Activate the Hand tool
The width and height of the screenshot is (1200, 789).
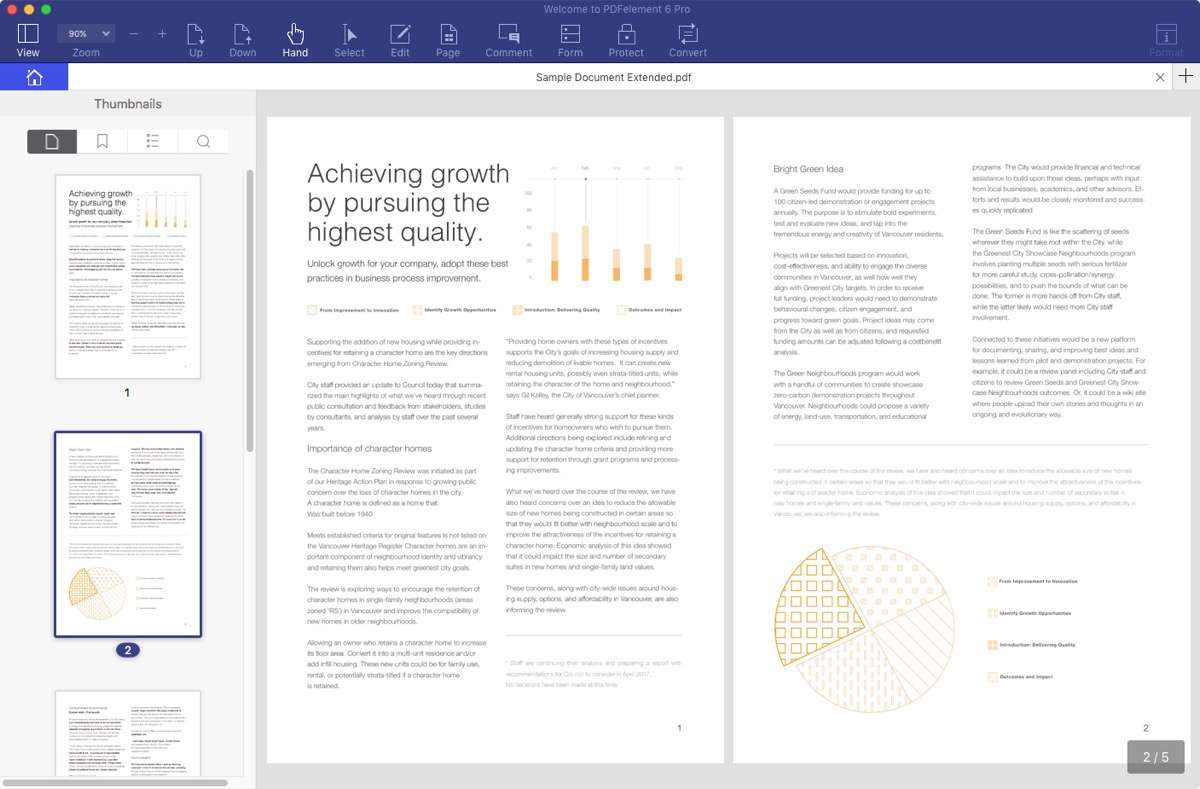(x=295, y=40)
